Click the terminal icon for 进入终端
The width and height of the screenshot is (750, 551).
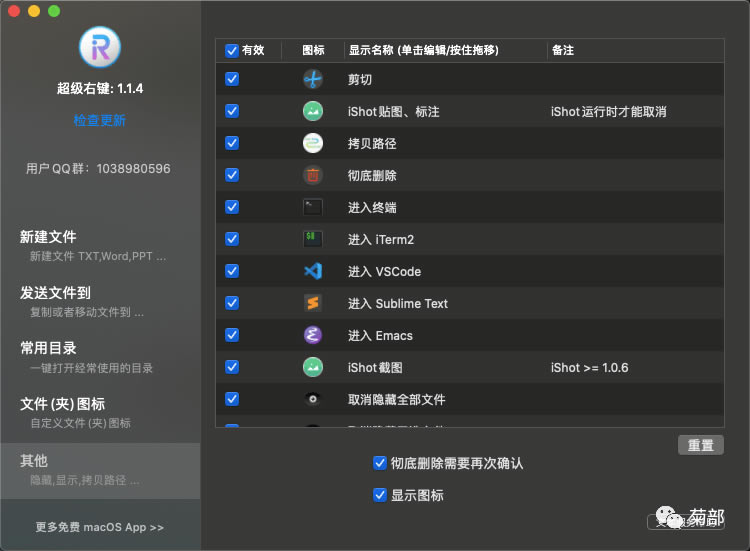click(x=313, y=208)
